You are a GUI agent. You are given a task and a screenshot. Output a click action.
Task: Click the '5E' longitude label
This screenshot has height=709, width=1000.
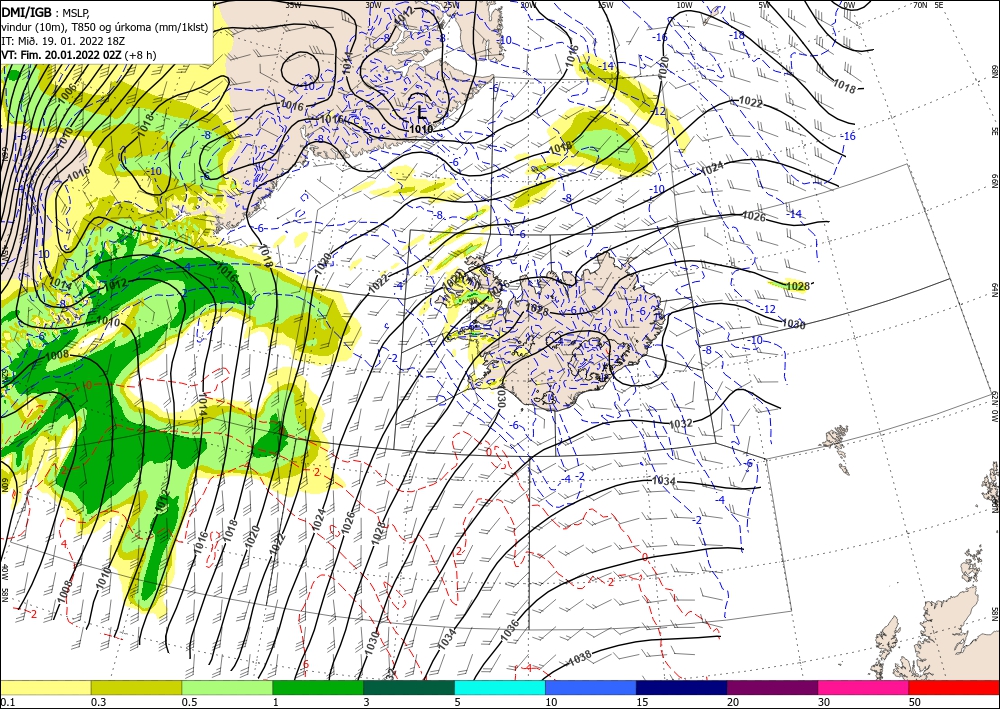(939, 4)
